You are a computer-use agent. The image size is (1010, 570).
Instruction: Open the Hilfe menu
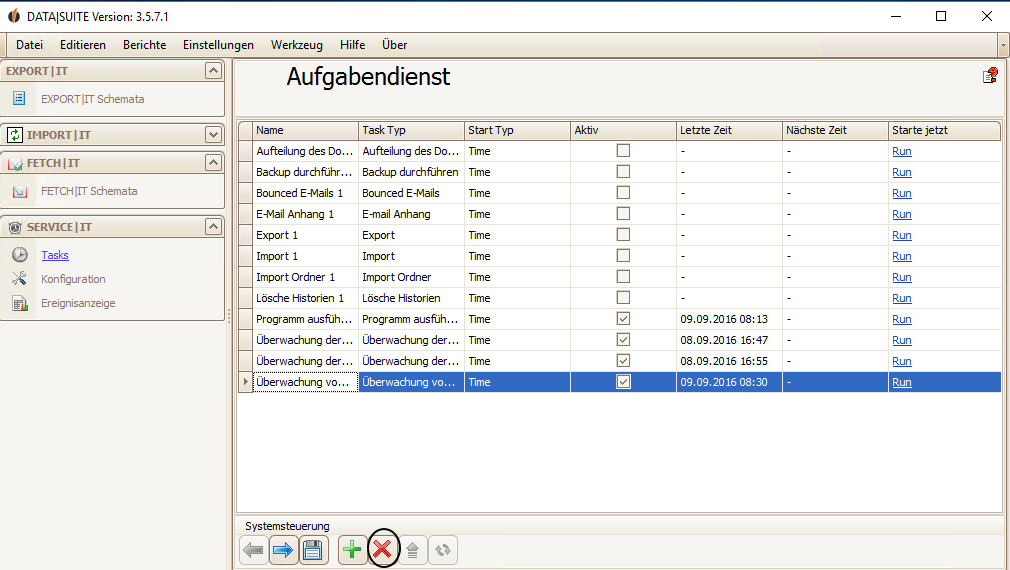click(352, 45)
